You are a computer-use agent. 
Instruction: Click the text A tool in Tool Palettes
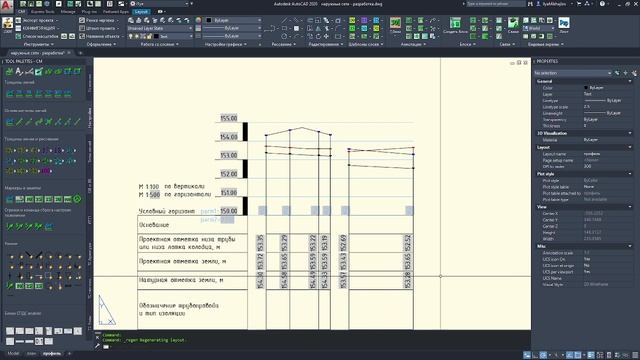19,72
